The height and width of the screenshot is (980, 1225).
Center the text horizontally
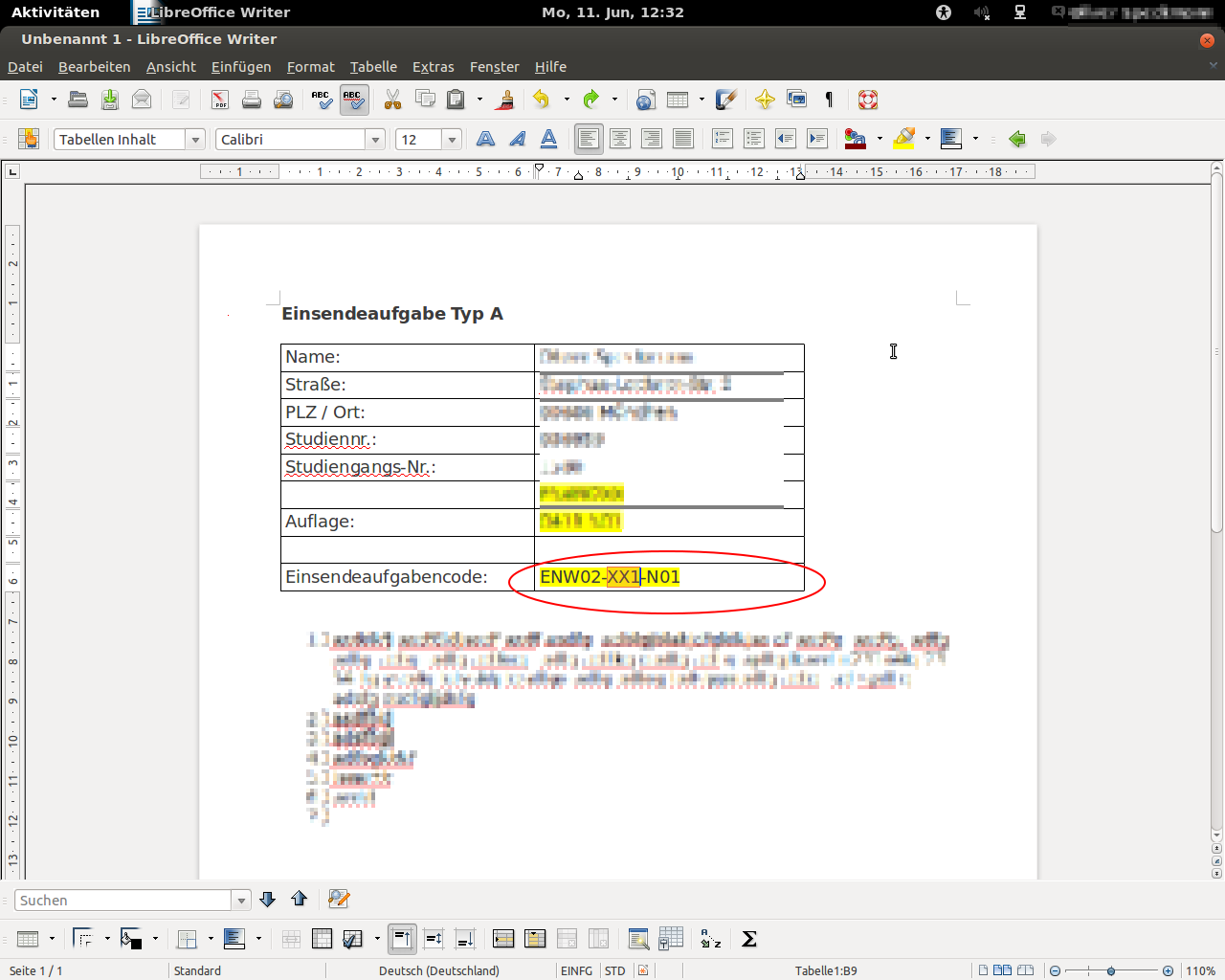click(x=620, y=140)
